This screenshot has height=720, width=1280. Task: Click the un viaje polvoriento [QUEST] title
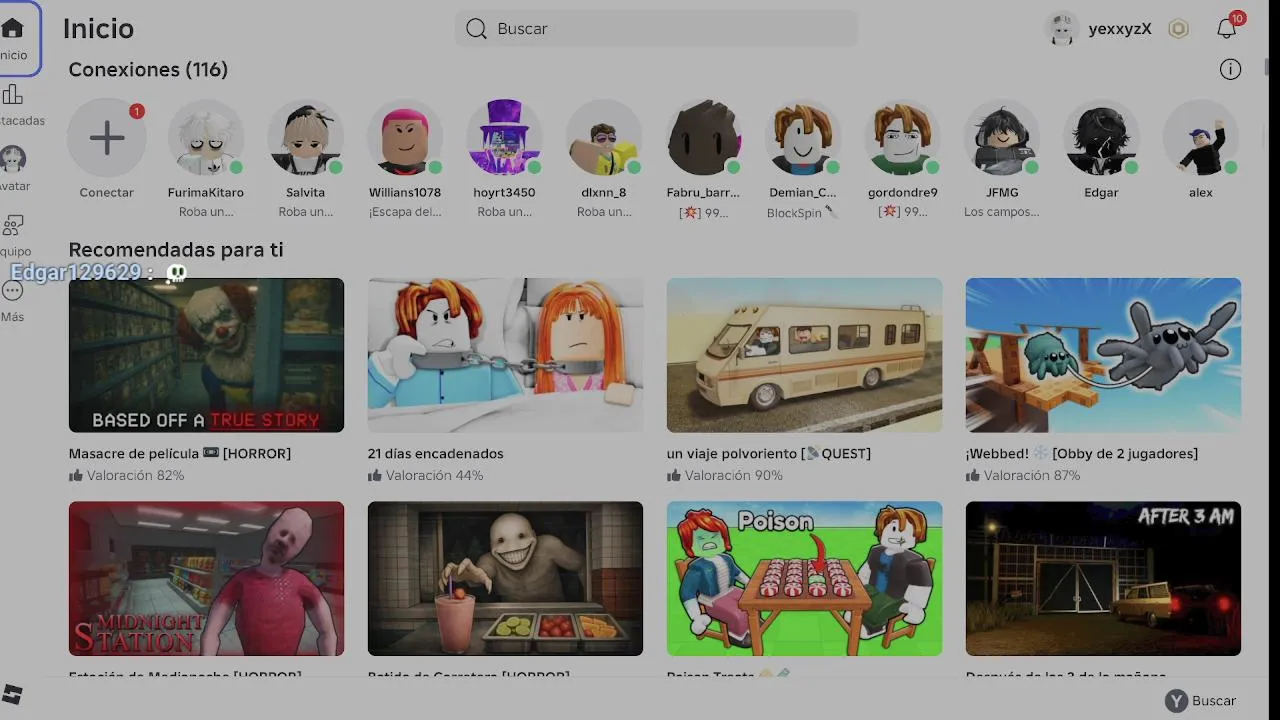769,454
